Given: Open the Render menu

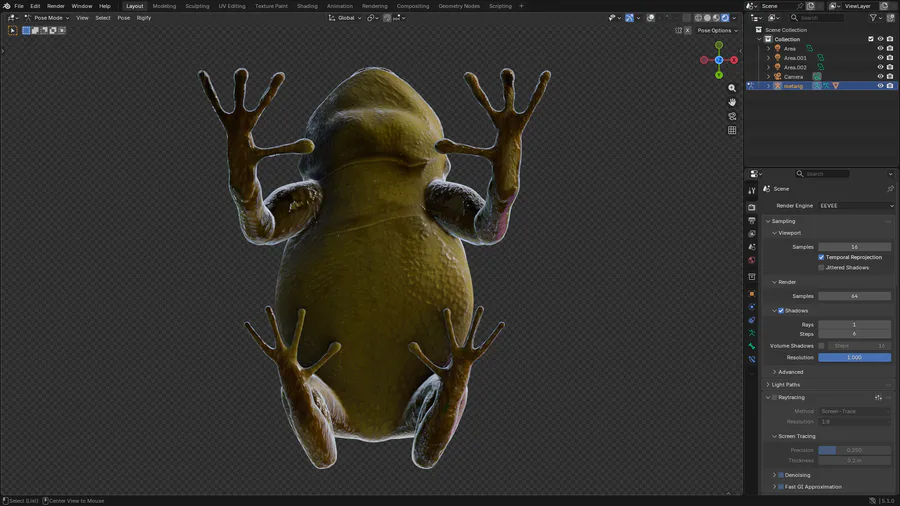Looking at the screenshot, I should coord(56,6).
